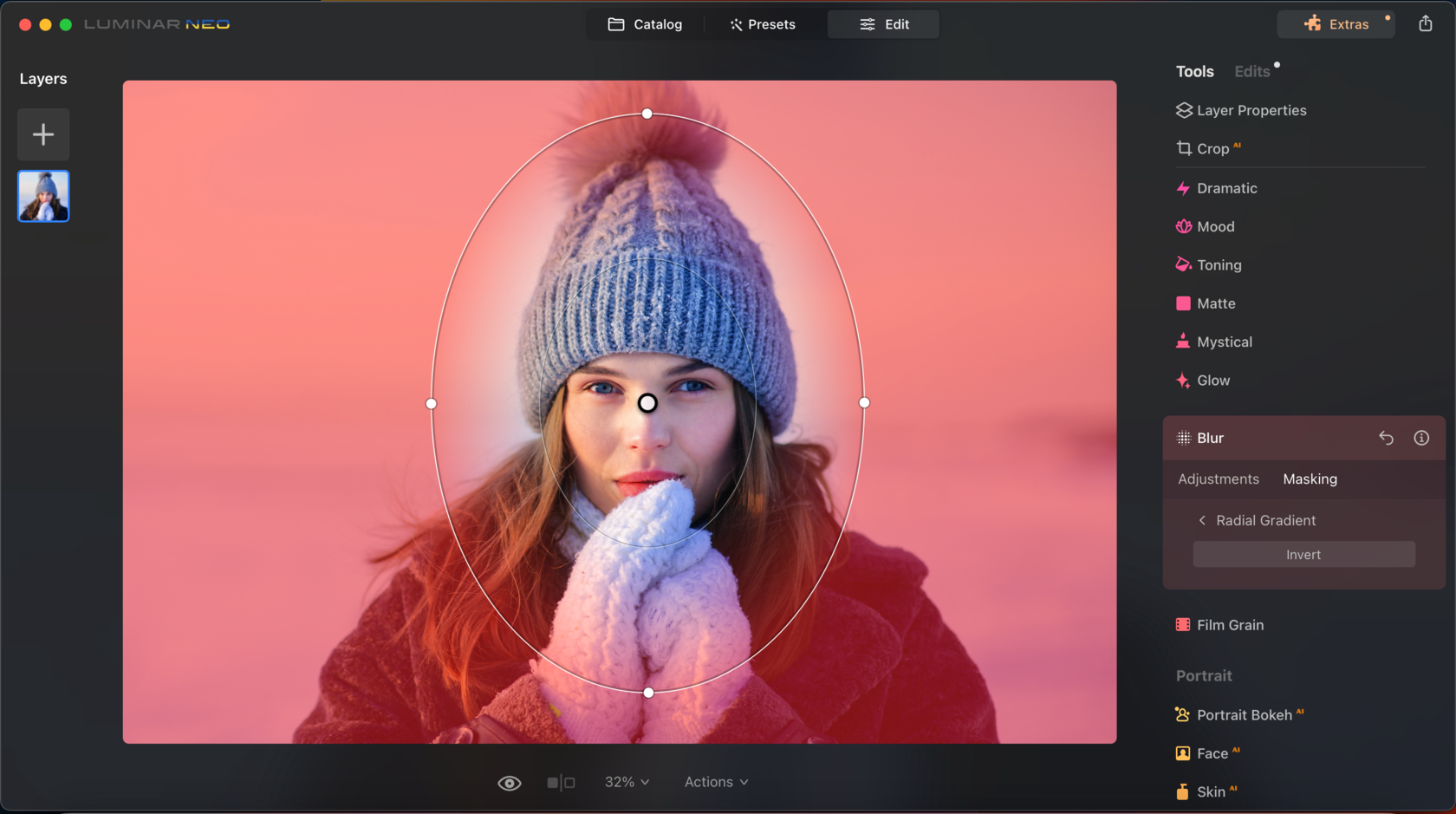Click the share/export icon
The image size is (1456, 814).
pos(1425,24)
